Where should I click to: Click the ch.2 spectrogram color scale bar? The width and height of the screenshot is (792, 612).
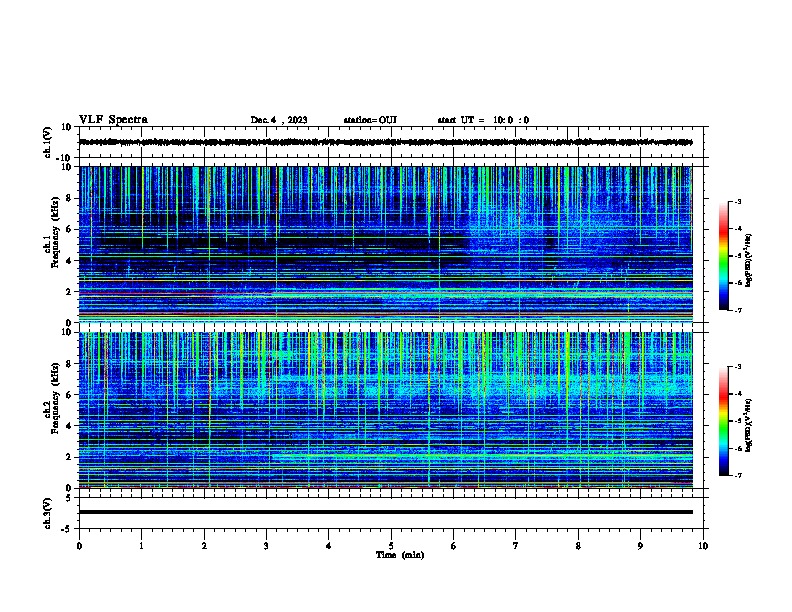[723, 421]
